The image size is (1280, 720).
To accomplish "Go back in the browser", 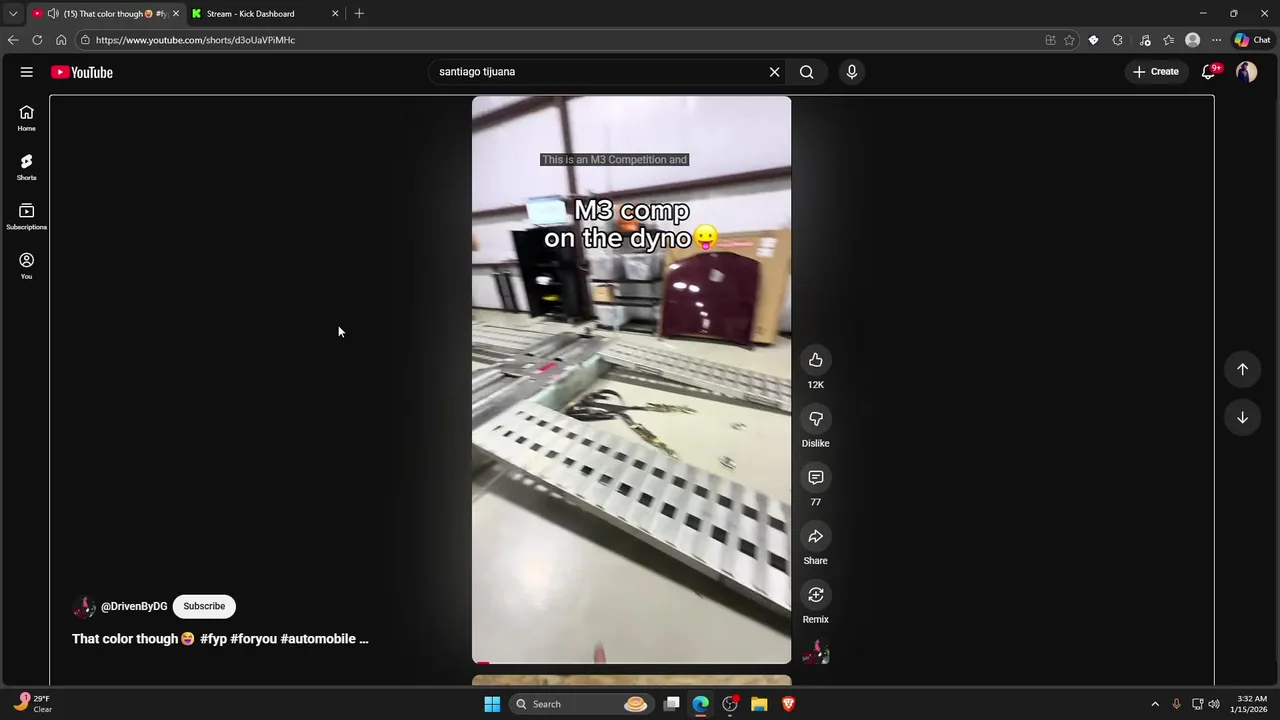I will coord(13,40).
